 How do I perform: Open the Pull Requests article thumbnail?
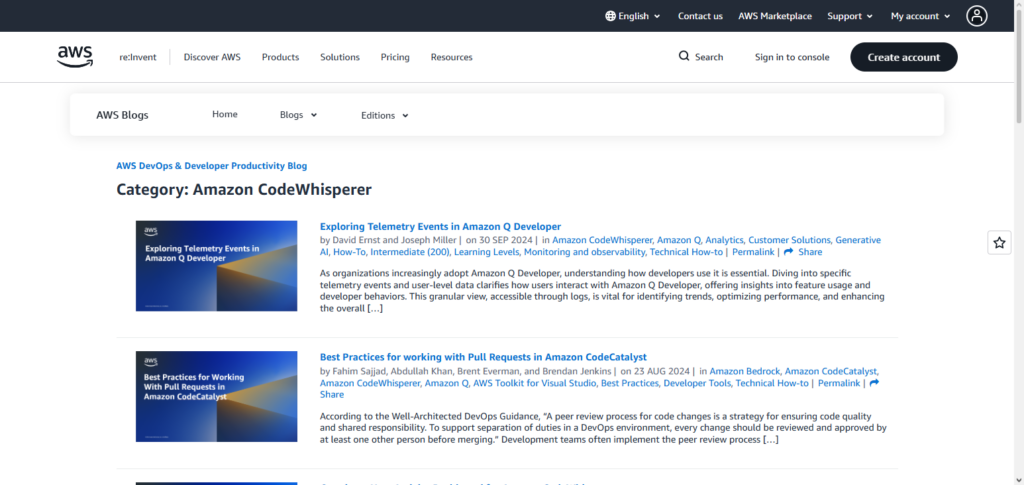(216, 397)
